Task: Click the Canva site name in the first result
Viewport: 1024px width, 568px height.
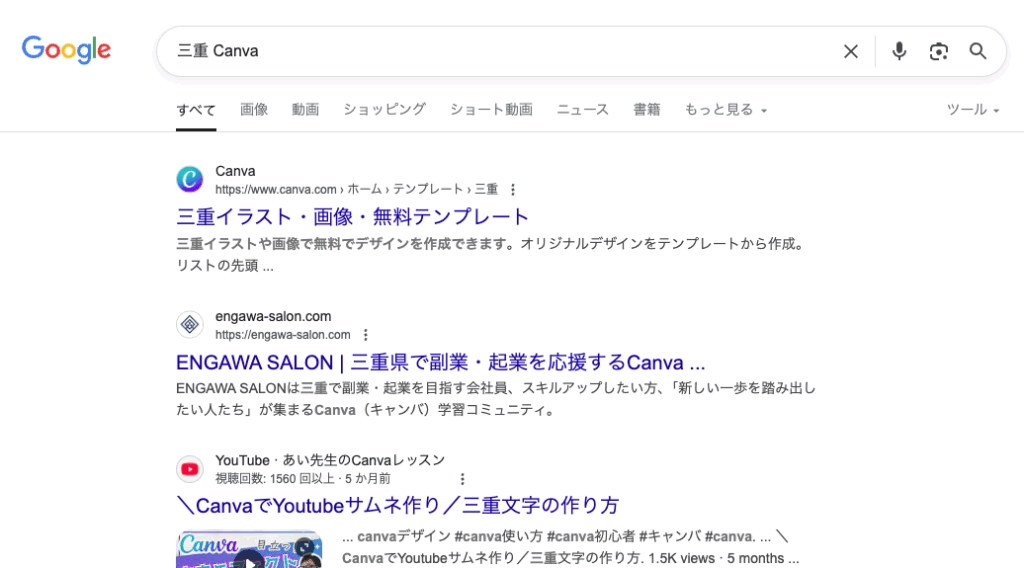Action: tap(235, 171)
